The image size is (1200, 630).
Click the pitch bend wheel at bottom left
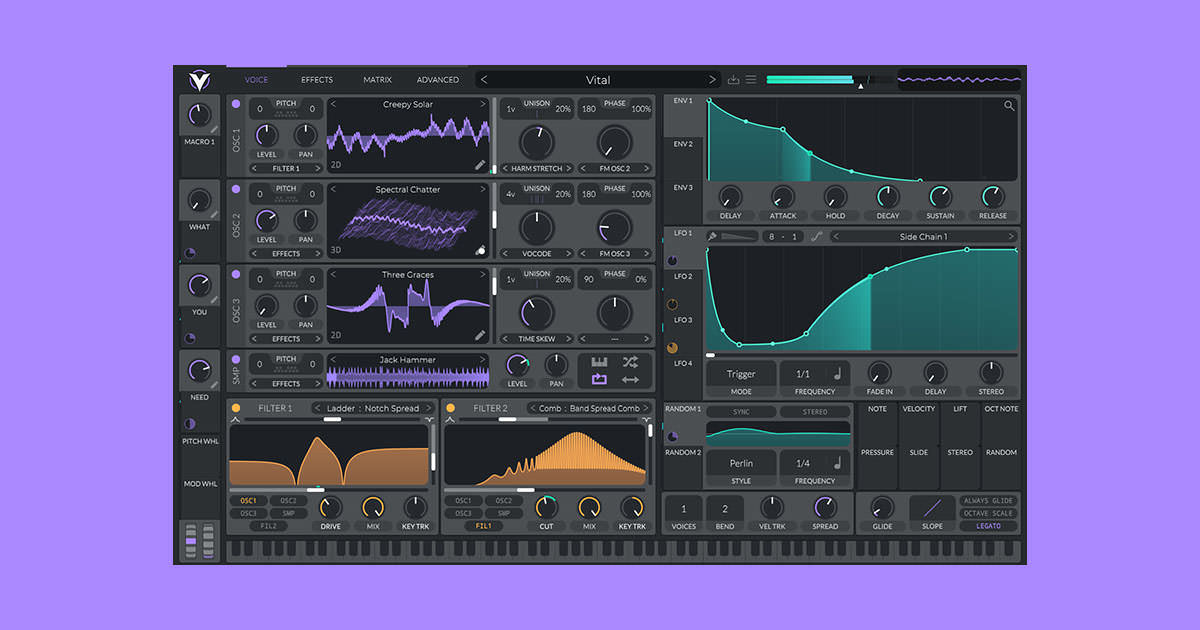click(x=189, y=541)
